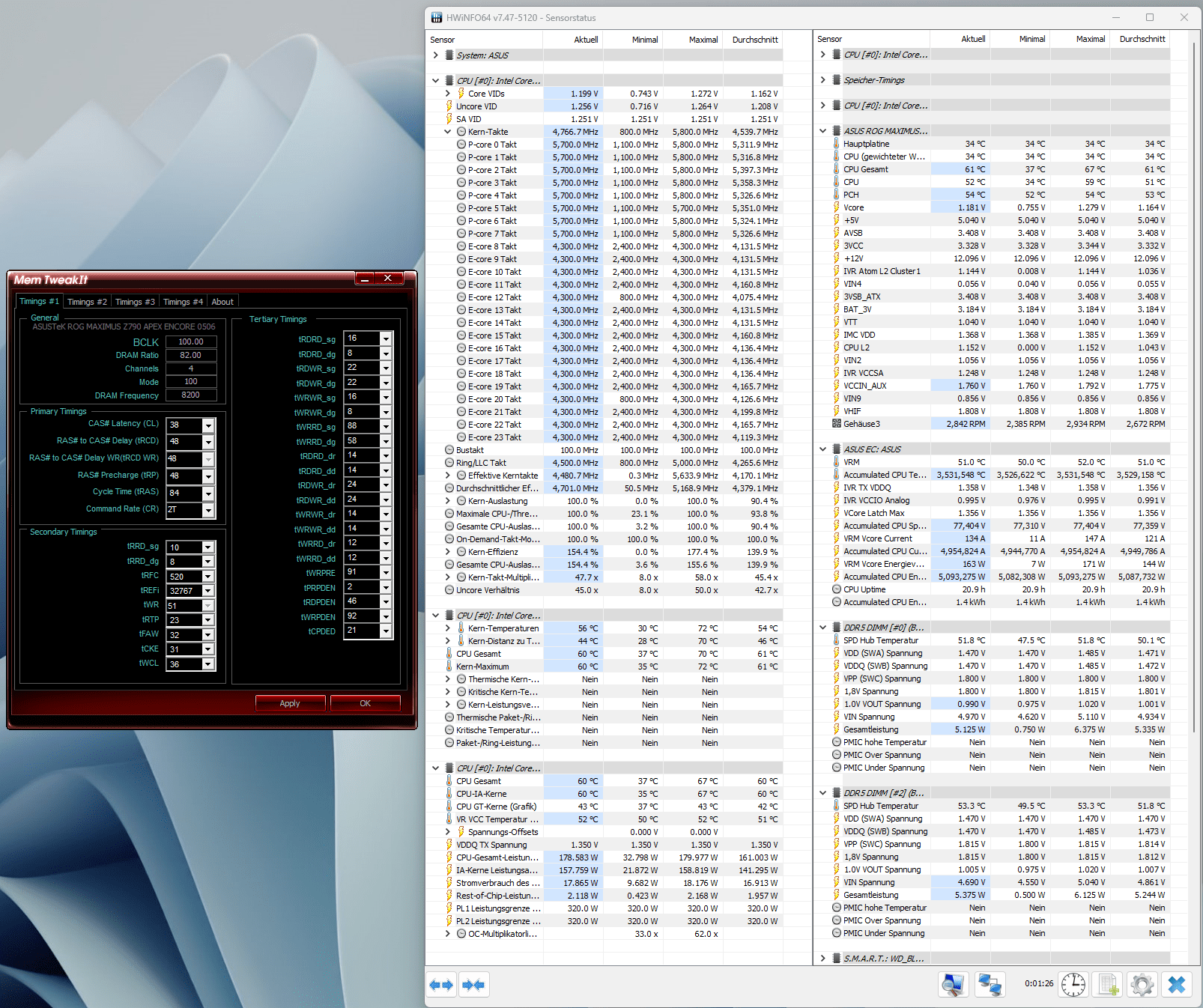Open the sensor monitor search icon
Screen dimensions: 1203x1008
click(953, 985)
